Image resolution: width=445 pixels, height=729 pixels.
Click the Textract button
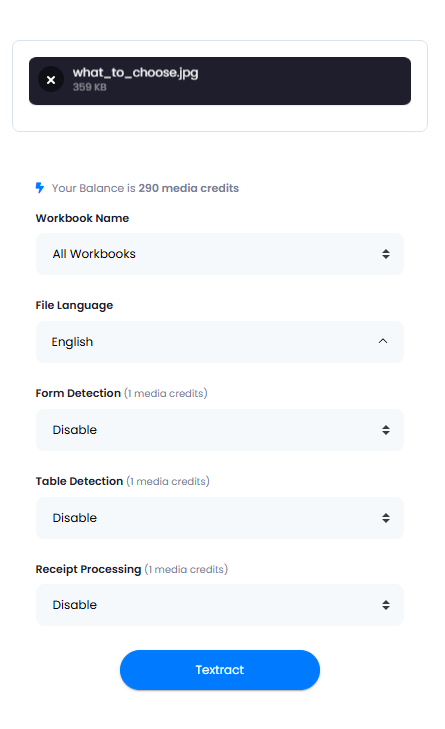pos(219,670)
